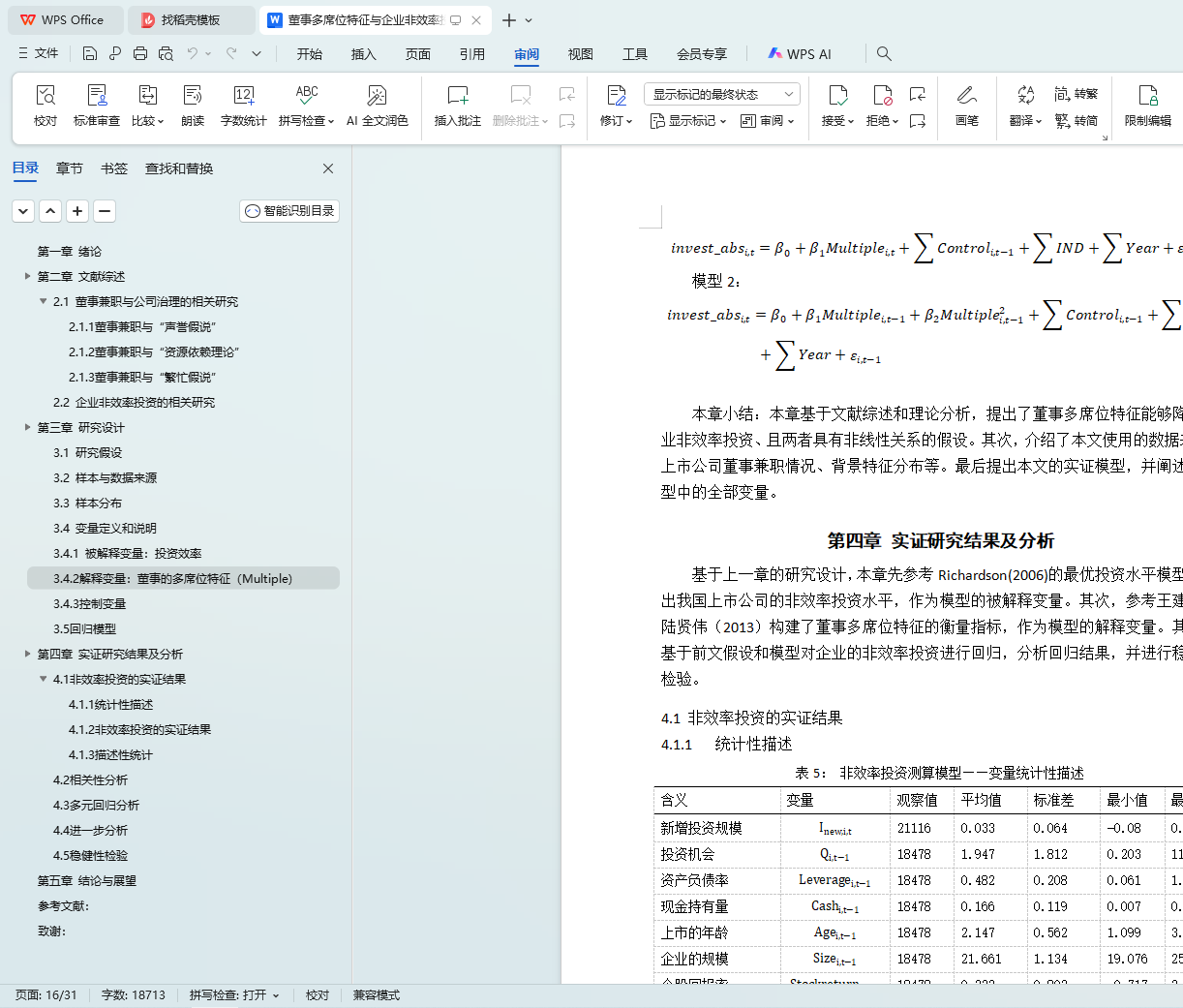Add outline level with plus button

pyautogui.click(x=77, y=211)
